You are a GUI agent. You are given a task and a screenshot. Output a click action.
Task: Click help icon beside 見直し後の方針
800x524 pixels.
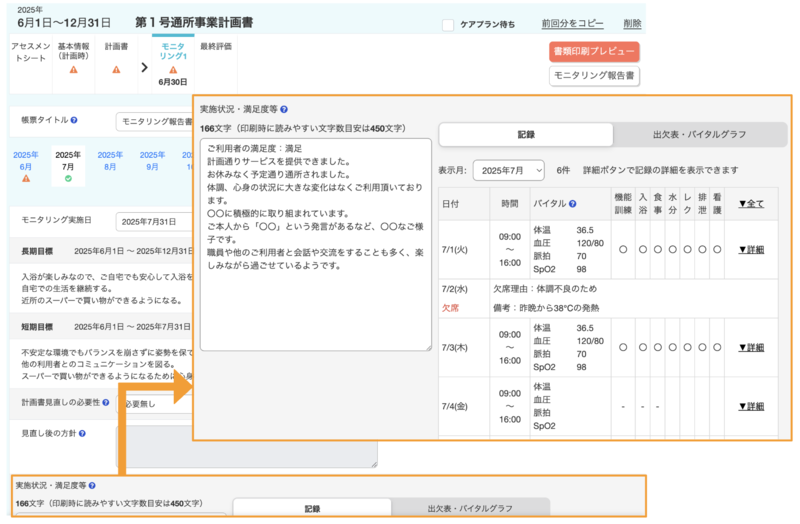(82, 434)
